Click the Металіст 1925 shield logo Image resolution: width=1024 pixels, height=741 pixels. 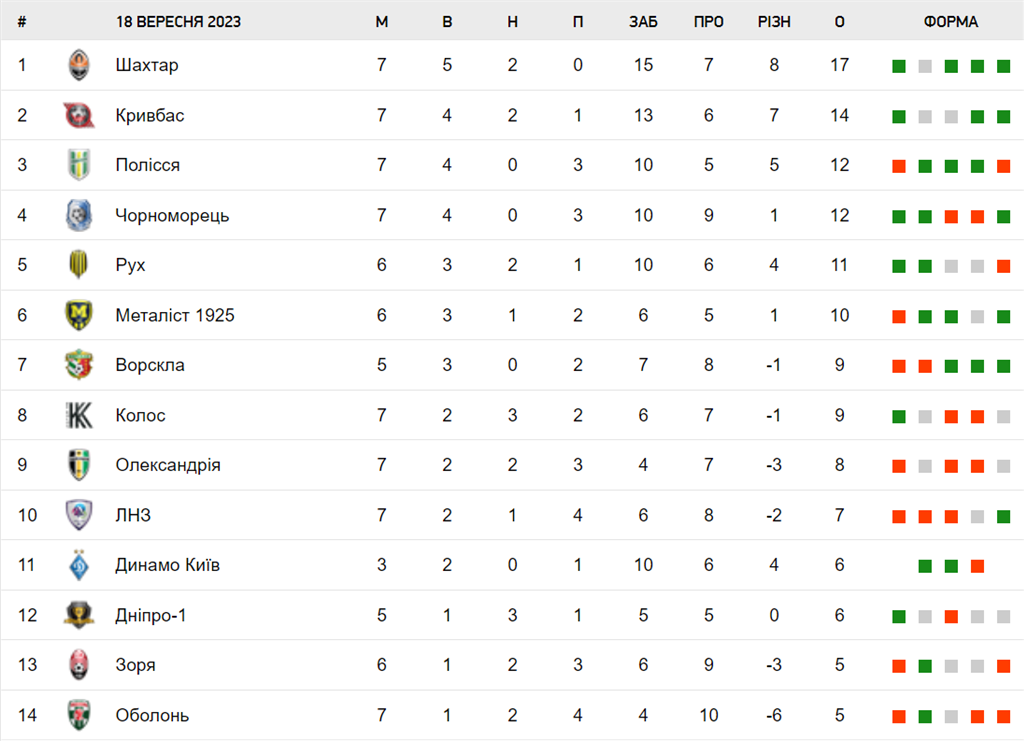79,315
